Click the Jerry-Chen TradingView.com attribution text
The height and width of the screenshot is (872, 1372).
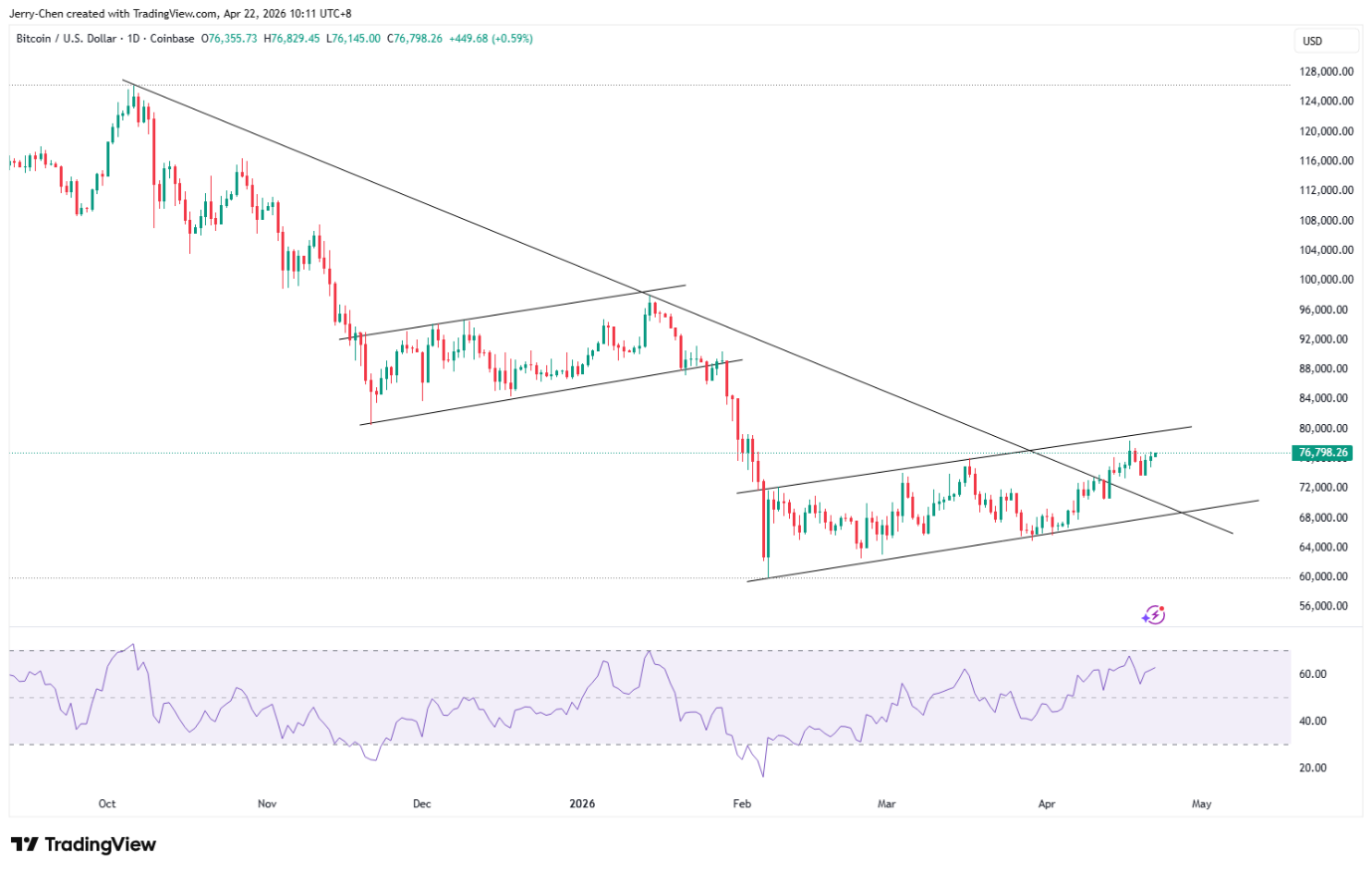(x=180, y=14)
